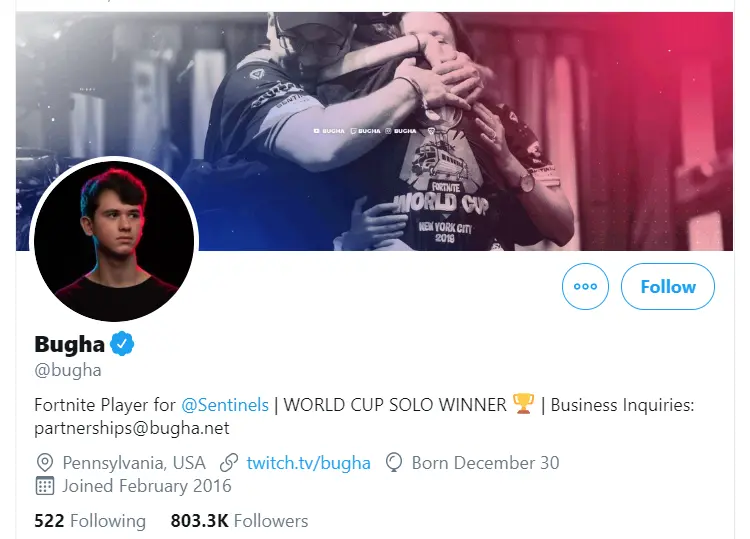Click the location pin icon
This screenshot has width=750, height=539.
(x=44, y=463)
